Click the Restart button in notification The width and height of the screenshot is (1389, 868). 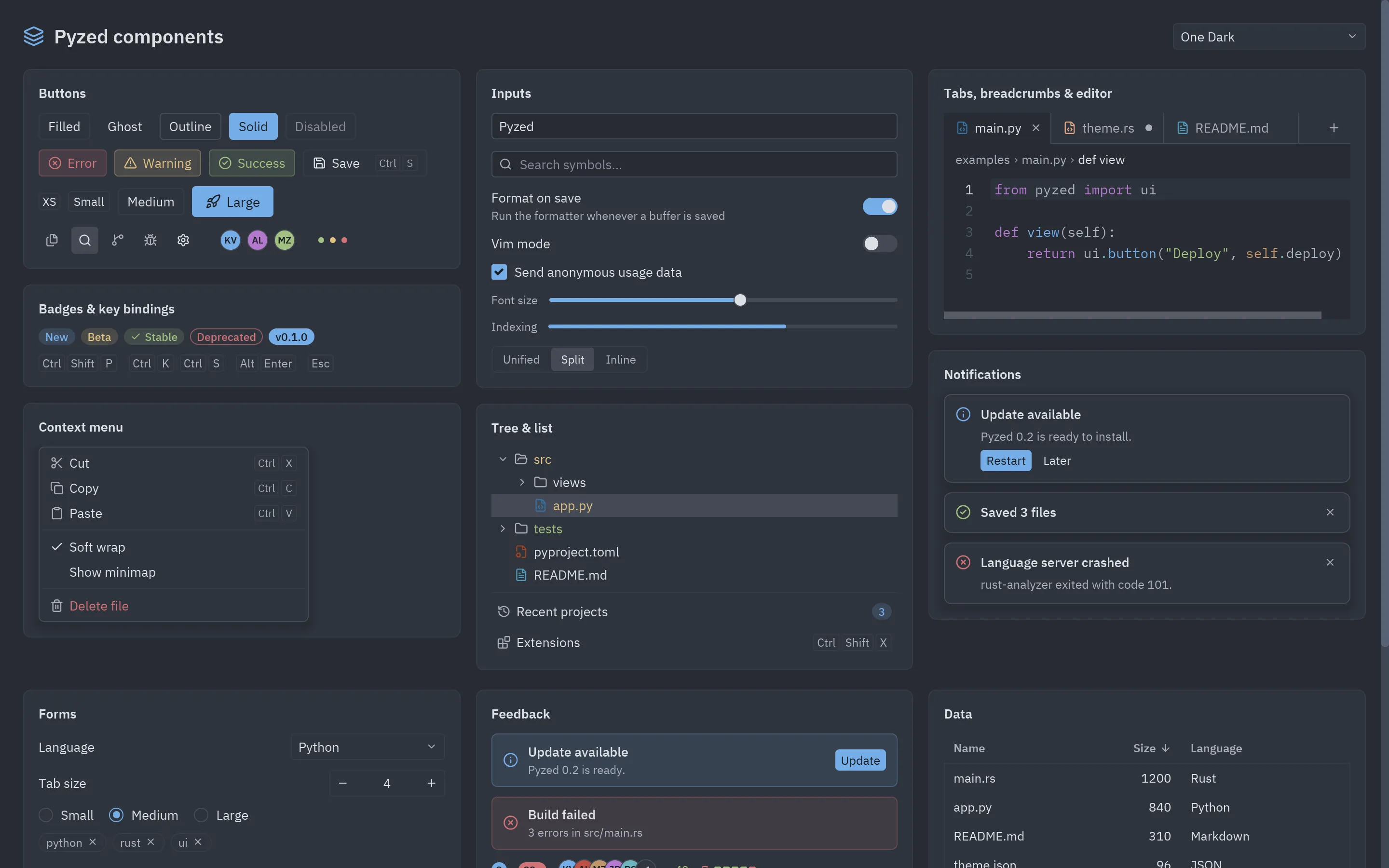coord(1006,461)
